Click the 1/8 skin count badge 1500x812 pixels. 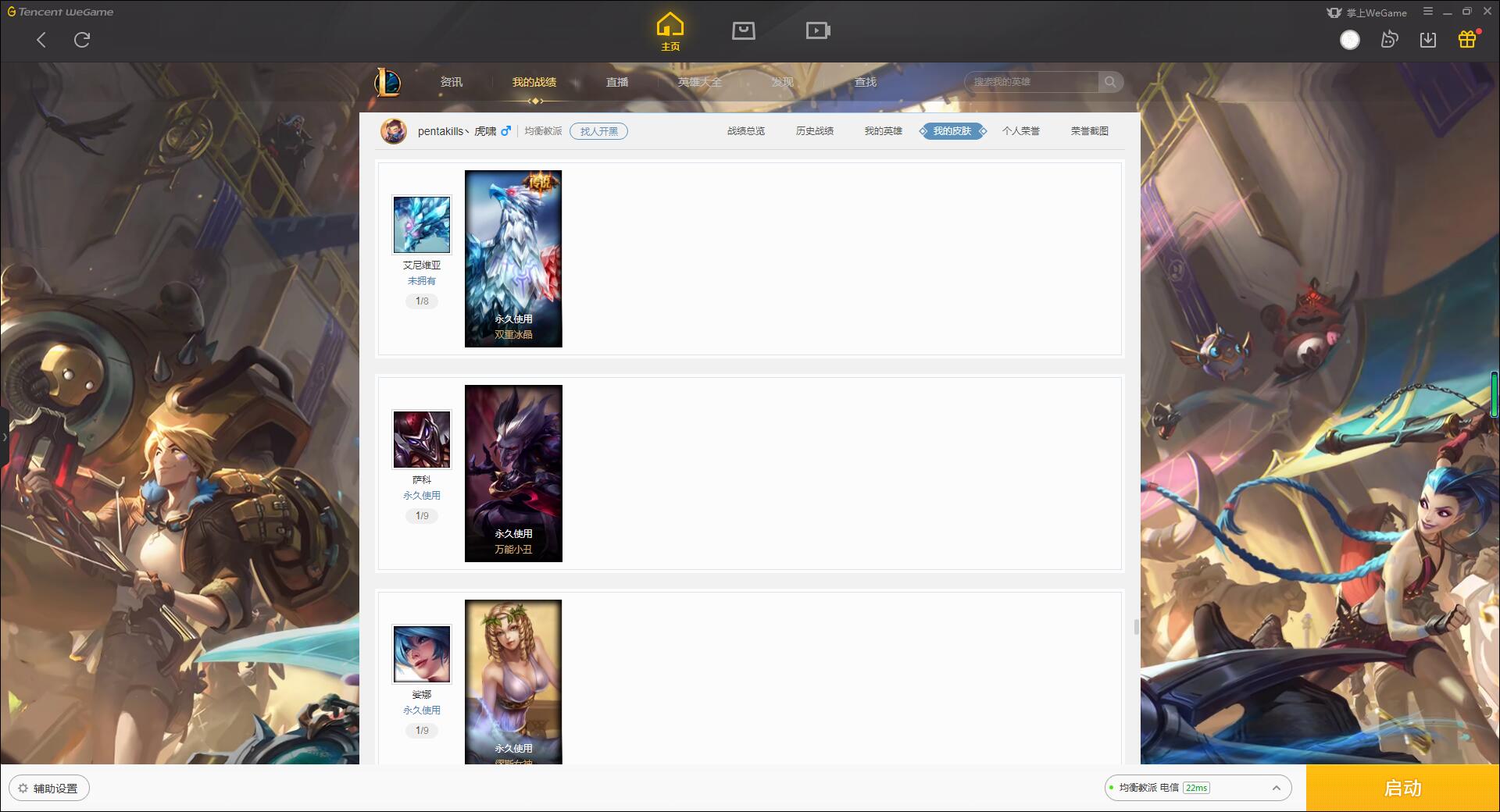(x=422, y=301)
